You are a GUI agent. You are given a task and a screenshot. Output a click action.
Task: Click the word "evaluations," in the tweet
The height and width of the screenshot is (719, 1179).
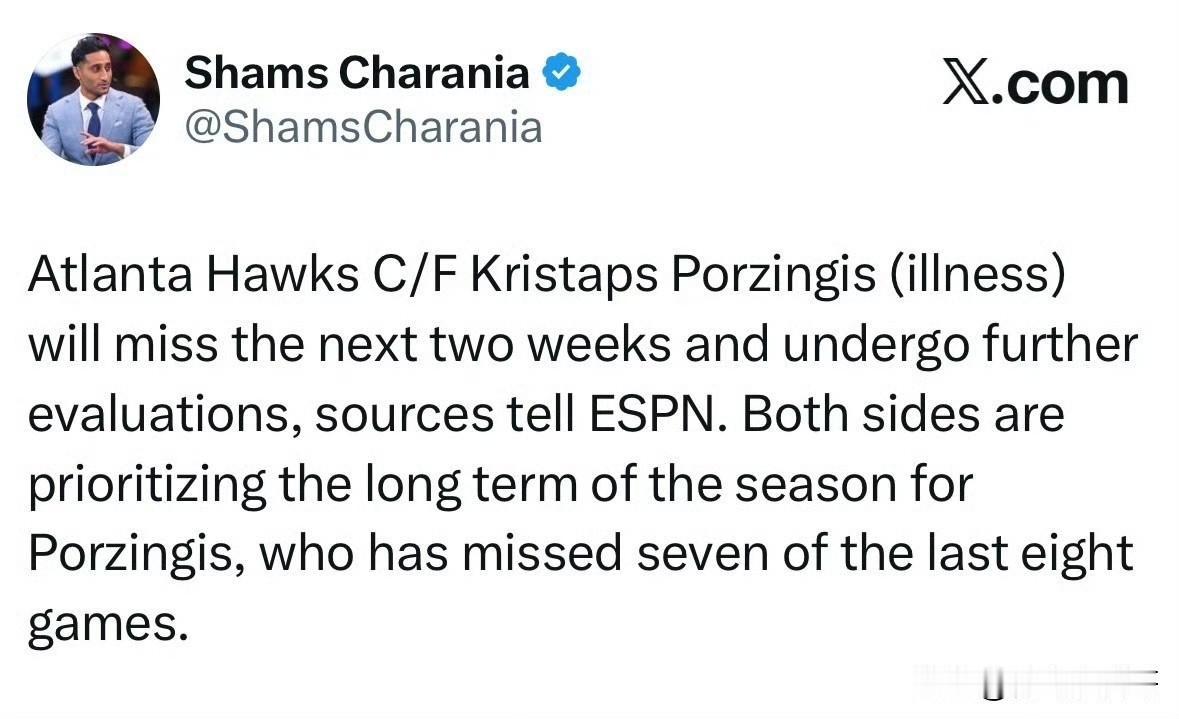(x=164, y=415)
